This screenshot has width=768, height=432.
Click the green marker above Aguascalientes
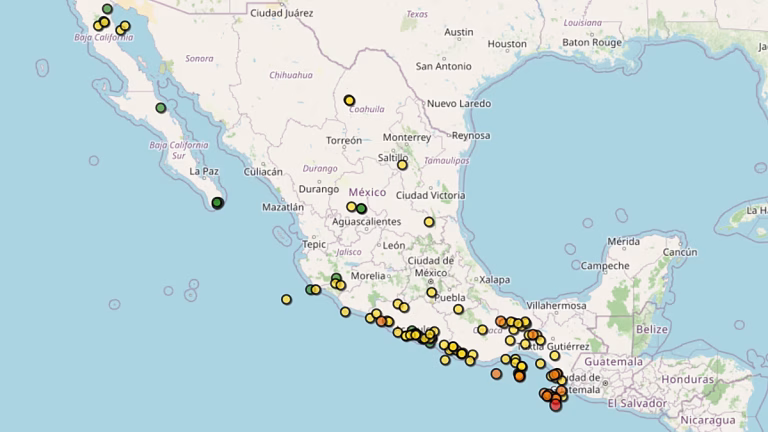(x=361, y=209)
